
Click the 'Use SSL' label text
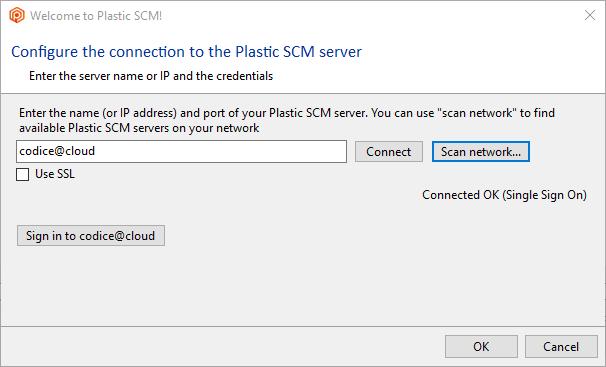pos(55,174)
